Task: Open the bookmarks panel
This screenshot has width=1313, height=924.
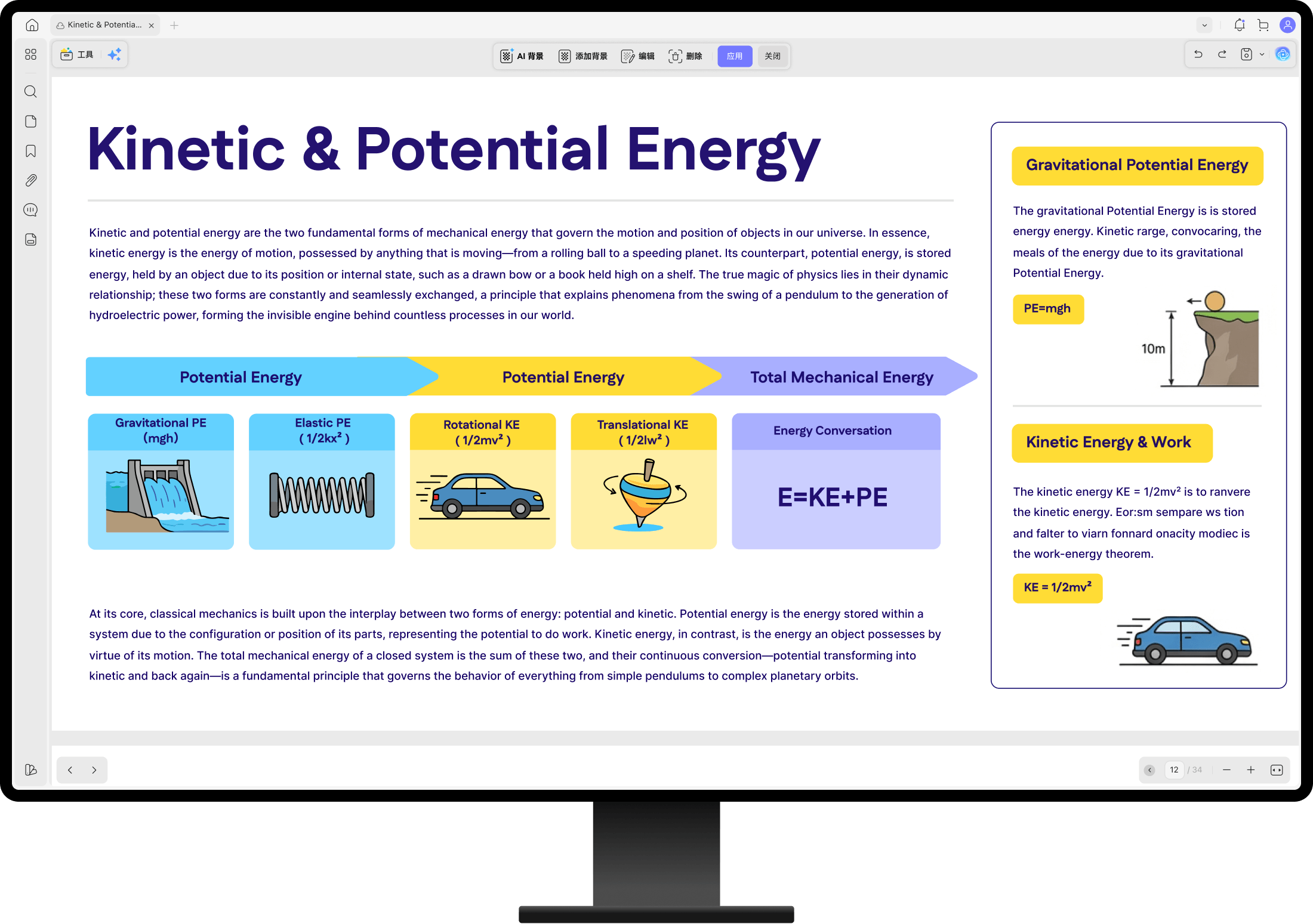Action: coord(31,151)
